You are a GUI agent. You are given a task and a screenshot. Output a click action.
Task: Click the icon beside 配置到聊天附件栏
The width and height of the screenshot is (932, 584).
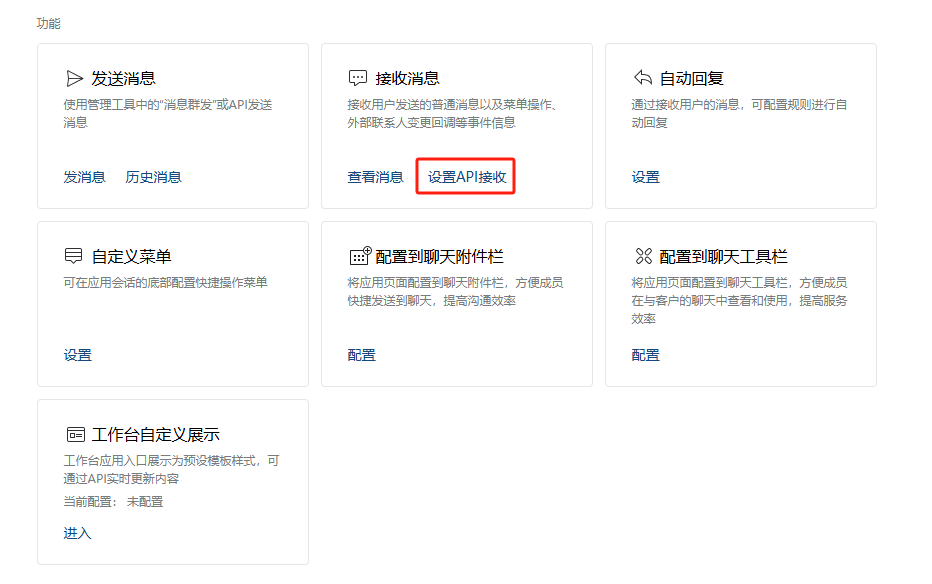point(359,256)
